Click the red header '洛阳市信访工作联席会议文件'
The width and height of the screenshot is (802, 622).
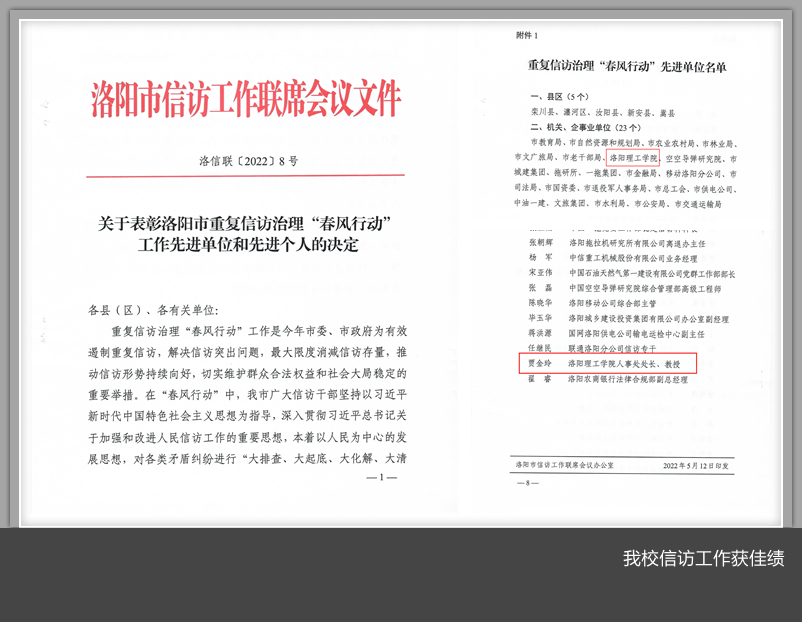246,99
